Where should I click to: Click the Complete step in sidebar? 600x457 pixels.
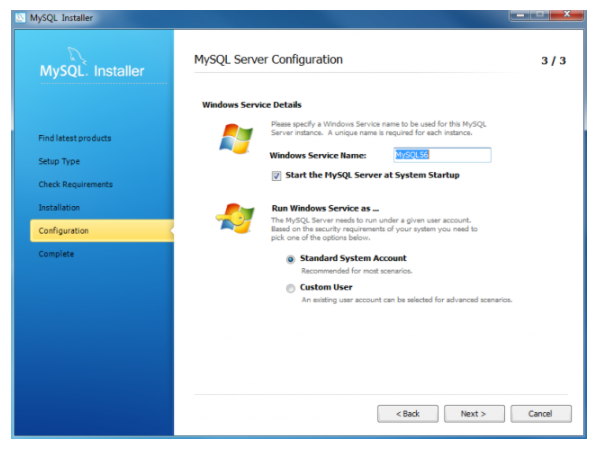pos(56,254)
